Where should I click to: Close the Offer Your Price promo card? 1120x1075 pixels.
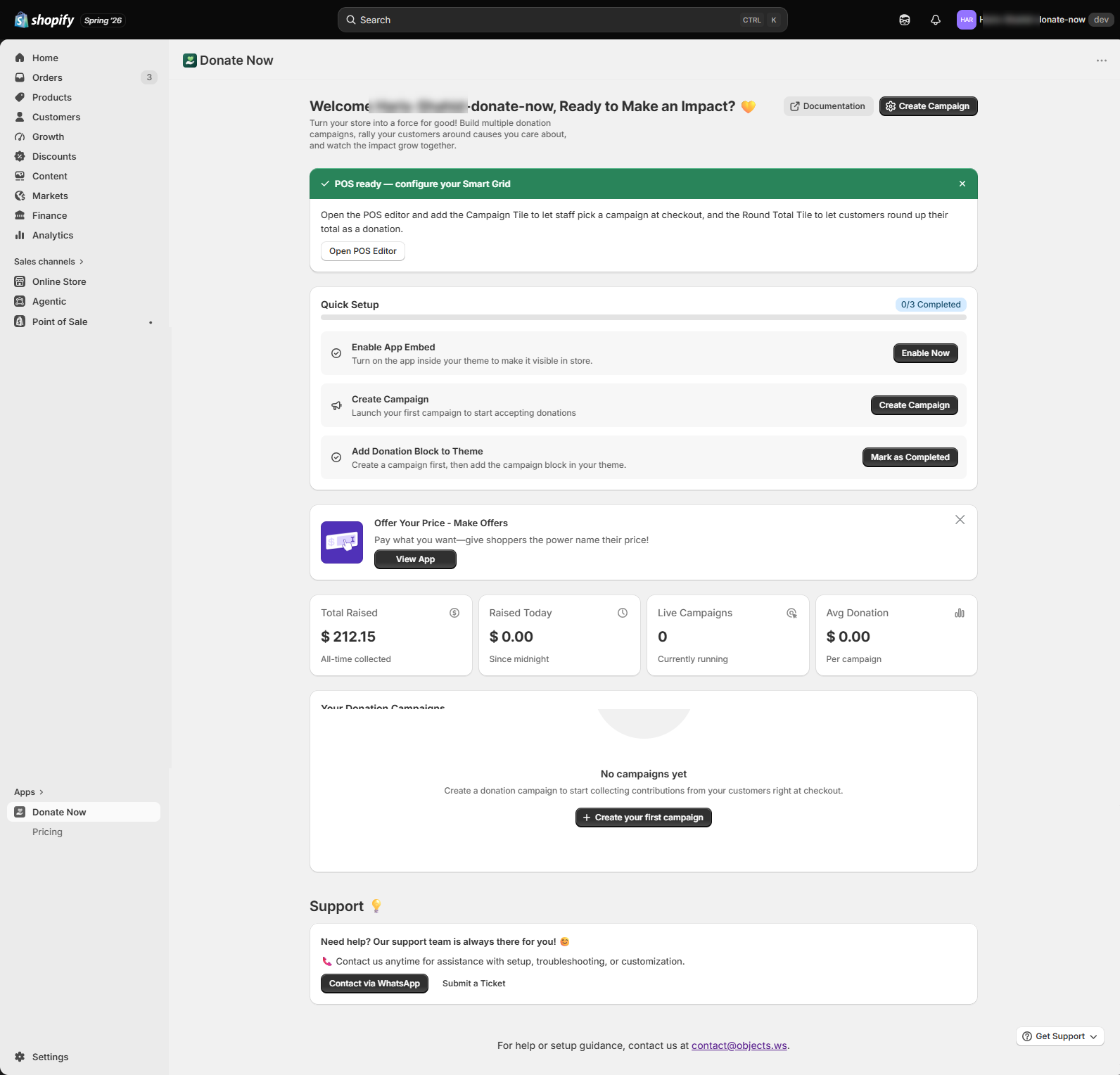[960, 520]
